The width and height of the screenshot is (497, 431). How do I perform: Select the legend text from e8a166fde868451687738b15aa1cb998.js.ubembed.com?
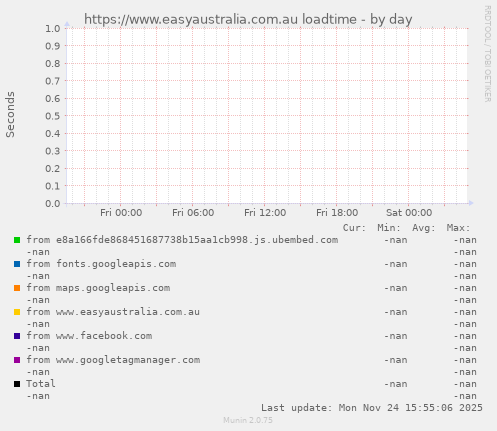(182, 240)
